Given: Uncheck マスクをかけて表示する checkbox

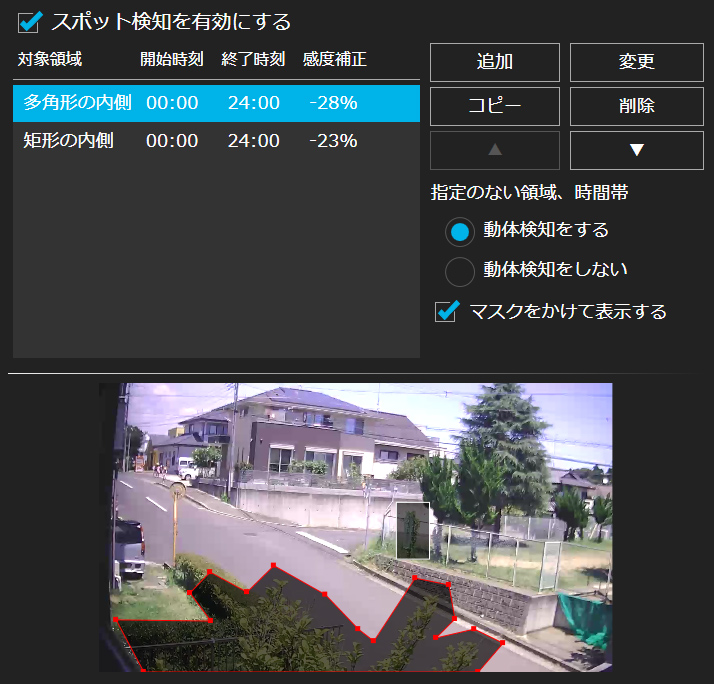Looking at the screenshot, I should (447, 311).
